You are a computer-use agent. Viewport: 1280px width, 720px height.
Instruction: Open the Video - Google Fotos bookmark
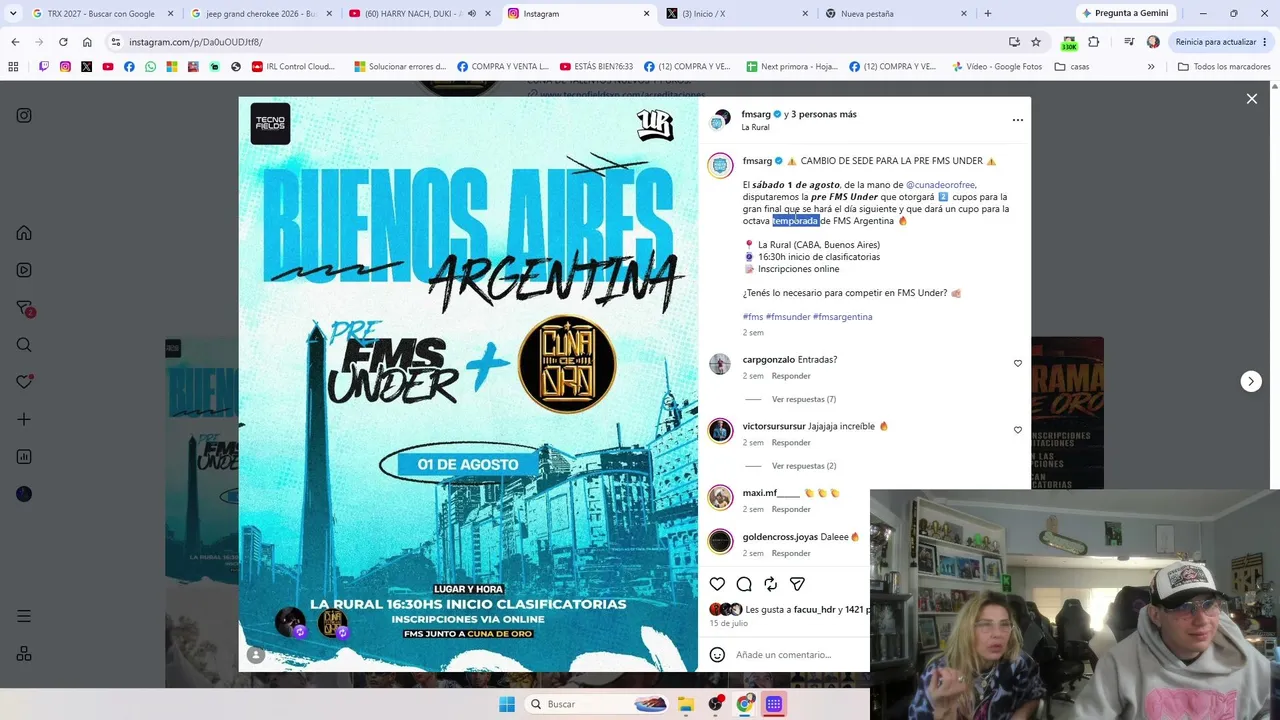(996, 67)
